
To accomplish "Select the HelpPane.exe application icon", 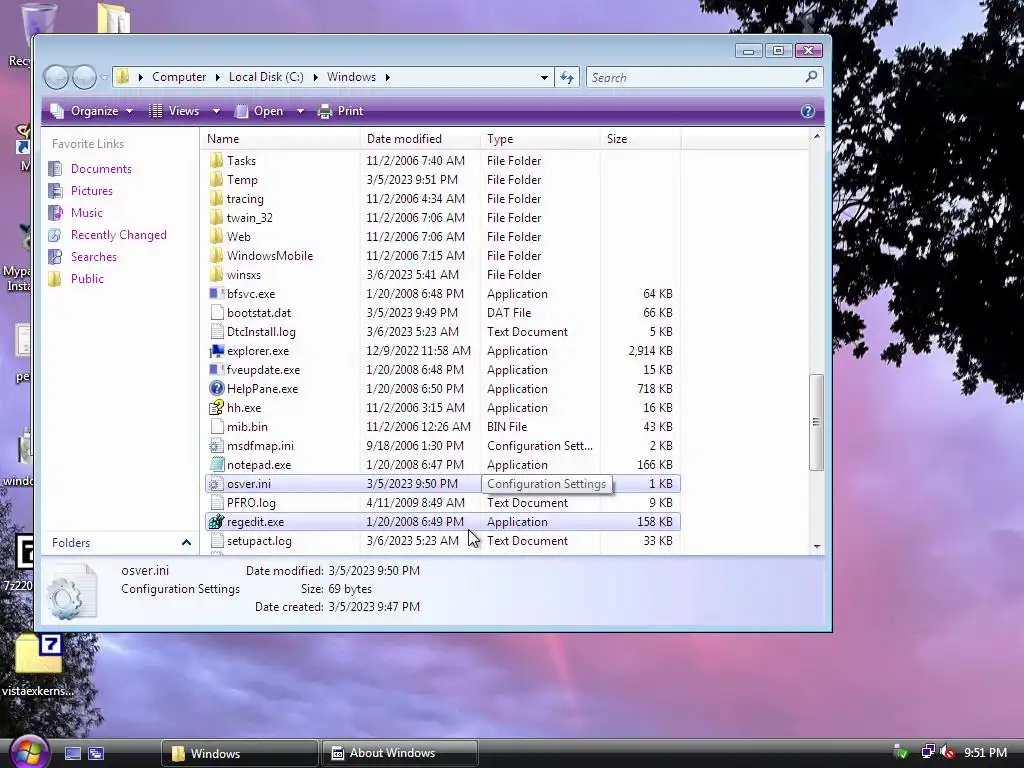I will [x=216, y=389].
